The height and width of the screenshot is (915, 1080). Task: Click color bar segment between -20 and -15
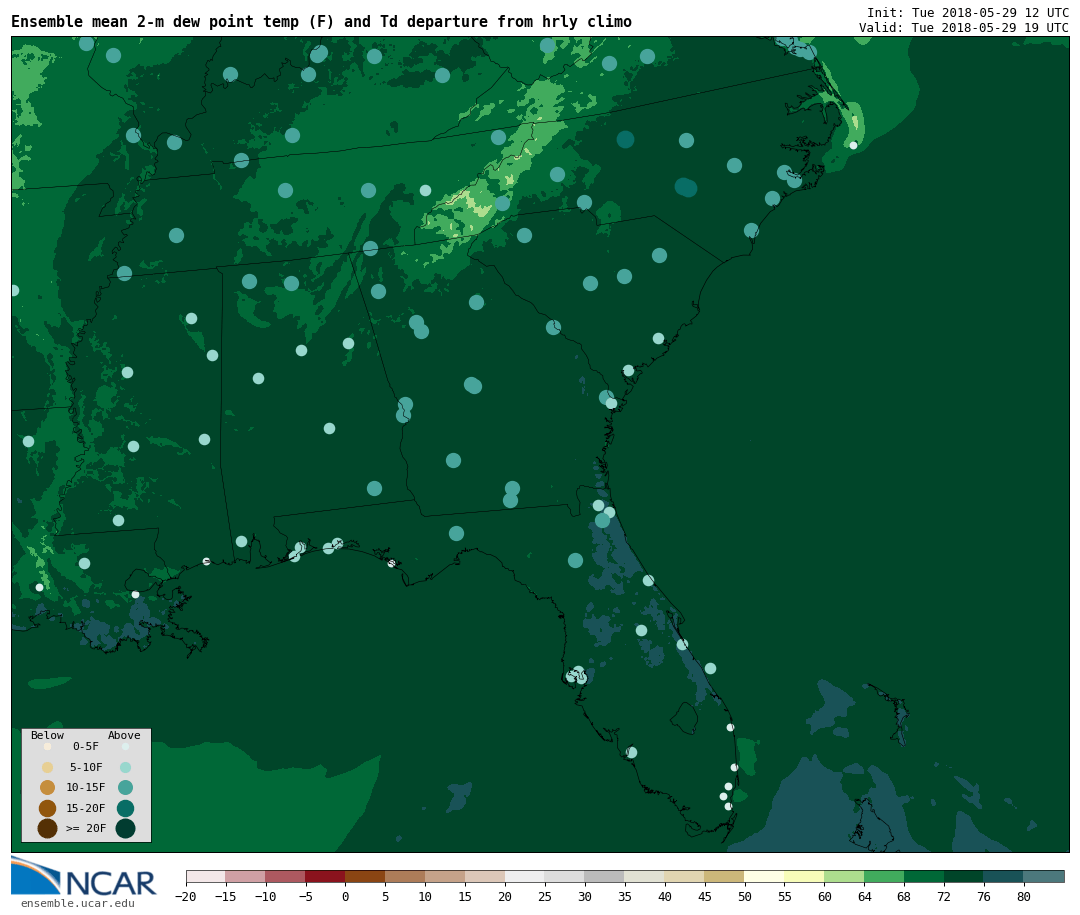pyautogui.click(x=206, y=876)
